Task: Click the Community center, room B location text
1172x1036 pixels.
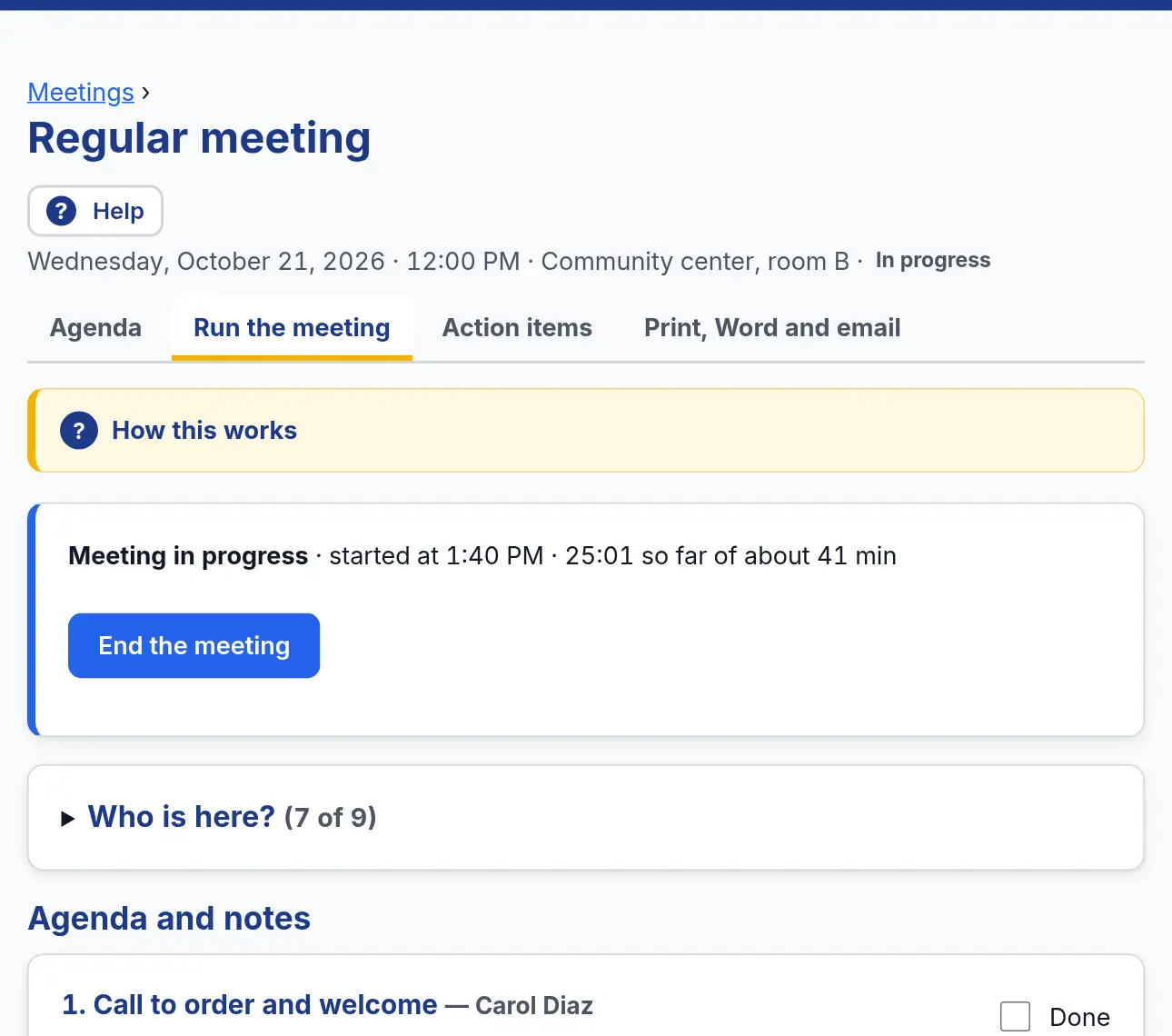Action: coord(695,262)
